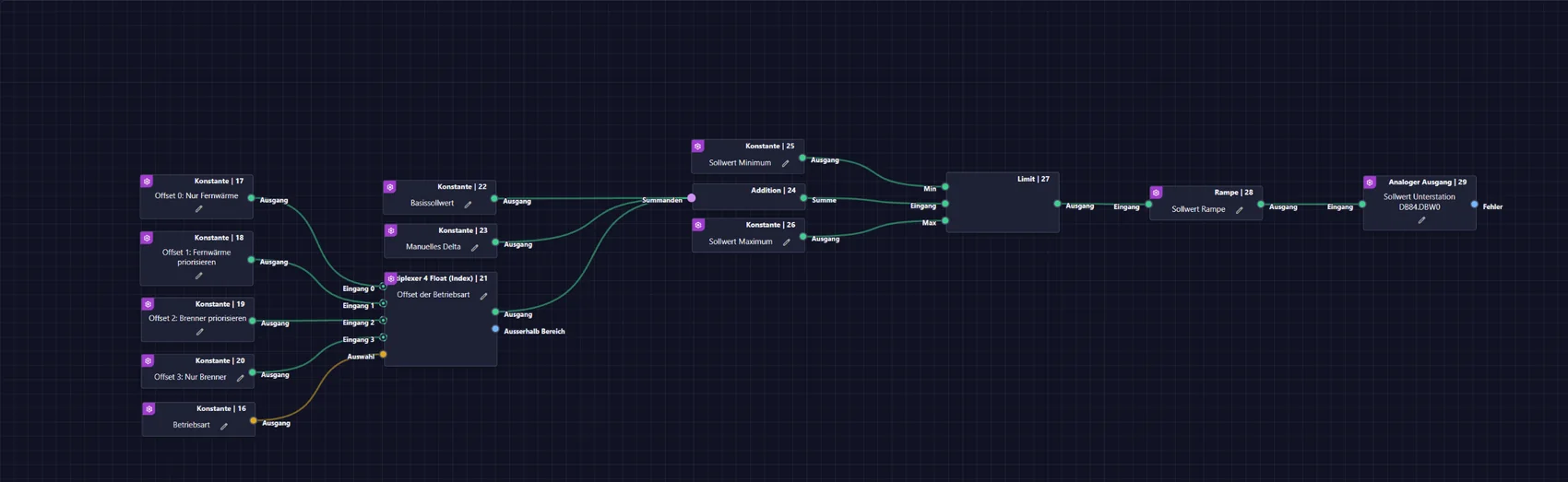Click pencil icon under 'Sollwert Unterstation DB84.DBW0'

click(x=1421, y=220)
